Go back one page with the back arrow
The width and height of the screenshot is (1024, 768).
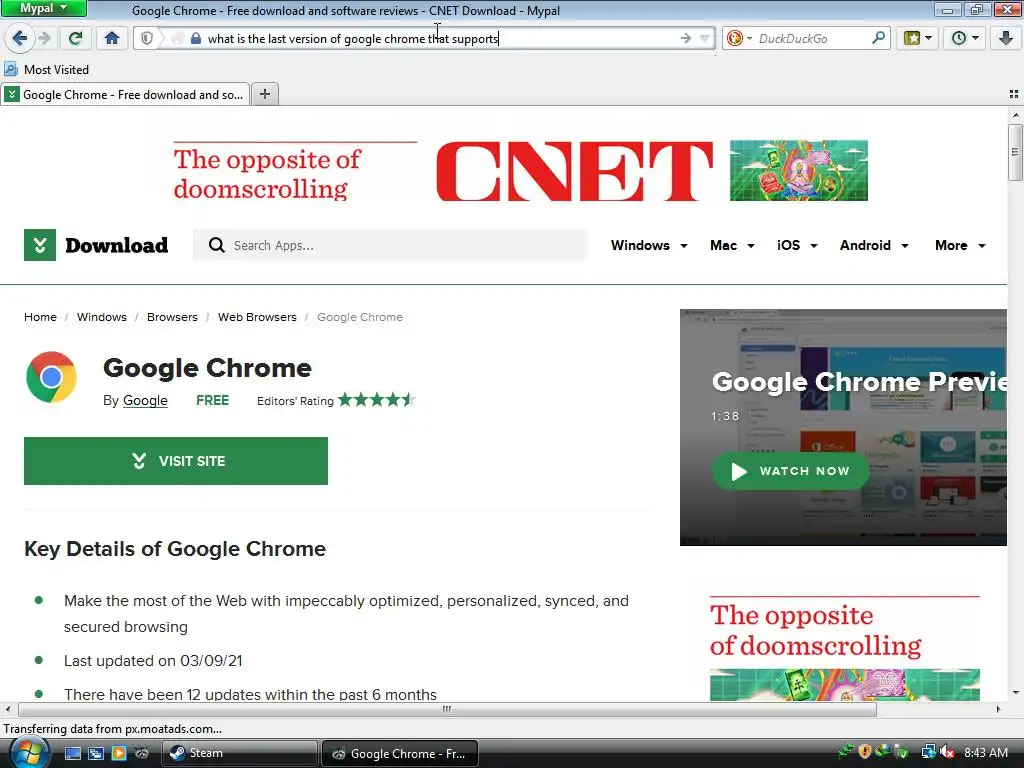(x=20, y=38)
